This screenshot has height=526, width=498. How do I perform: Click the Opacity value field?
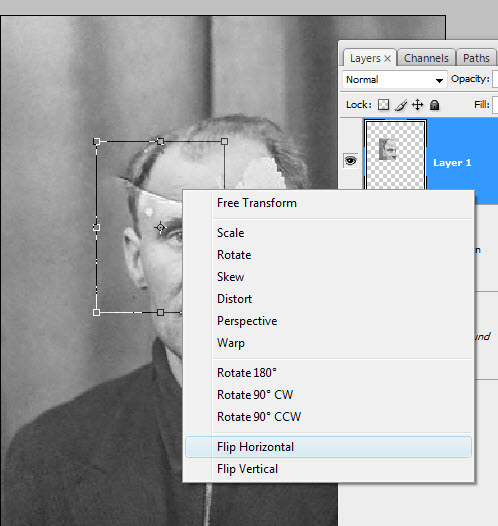pos(495,79)
